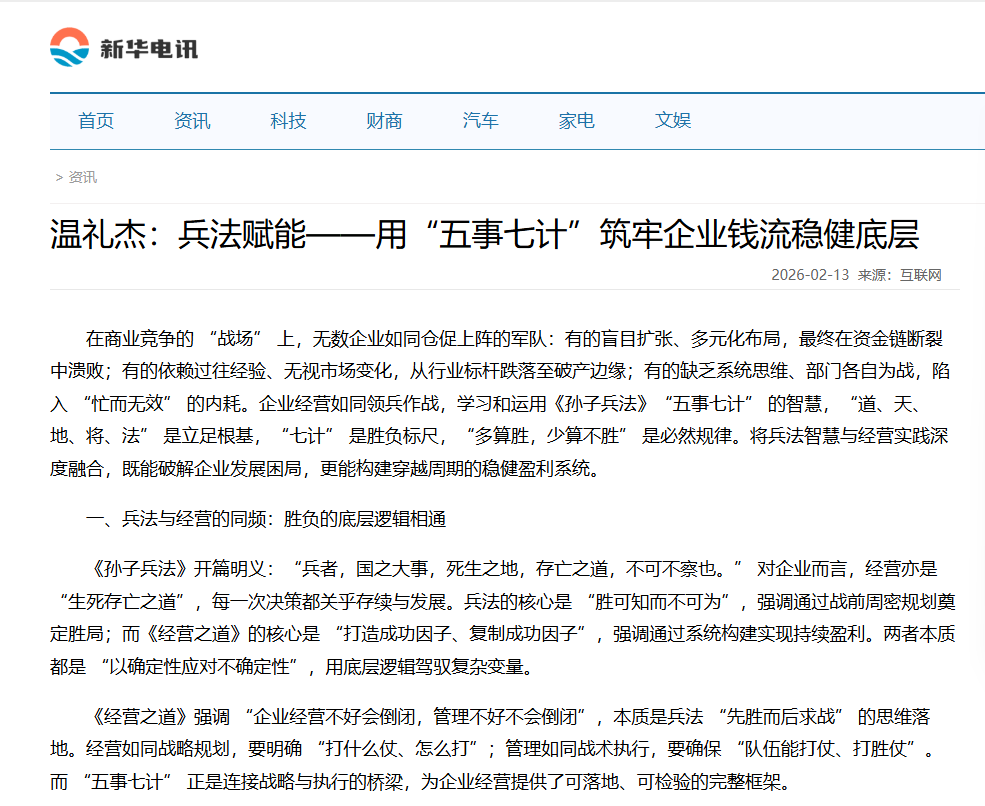Switch to the 资讯 section
985x806 pixels.
coord(191,120)
